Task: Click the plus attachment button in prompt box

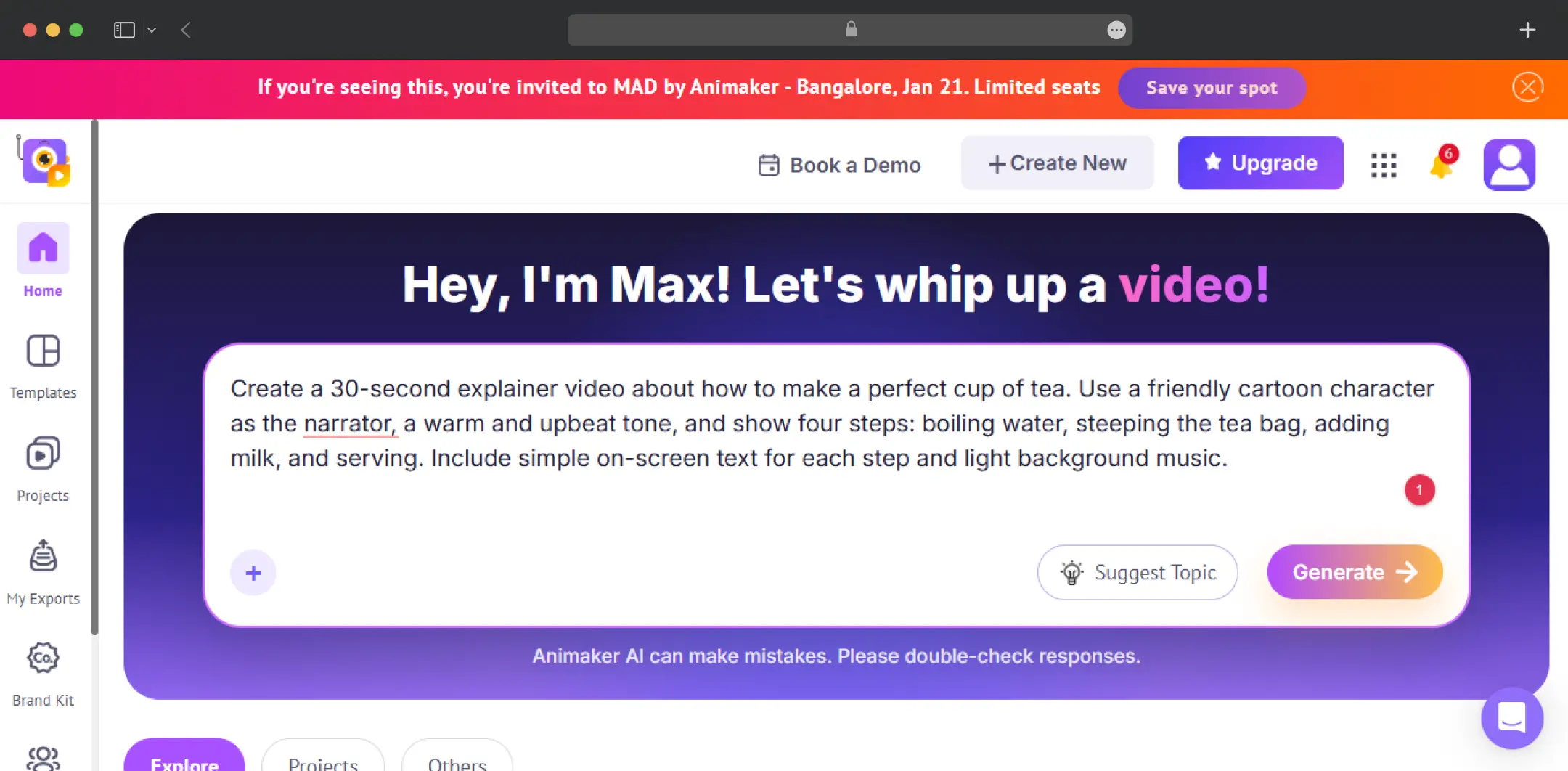Action: click(x=253, y=573)
